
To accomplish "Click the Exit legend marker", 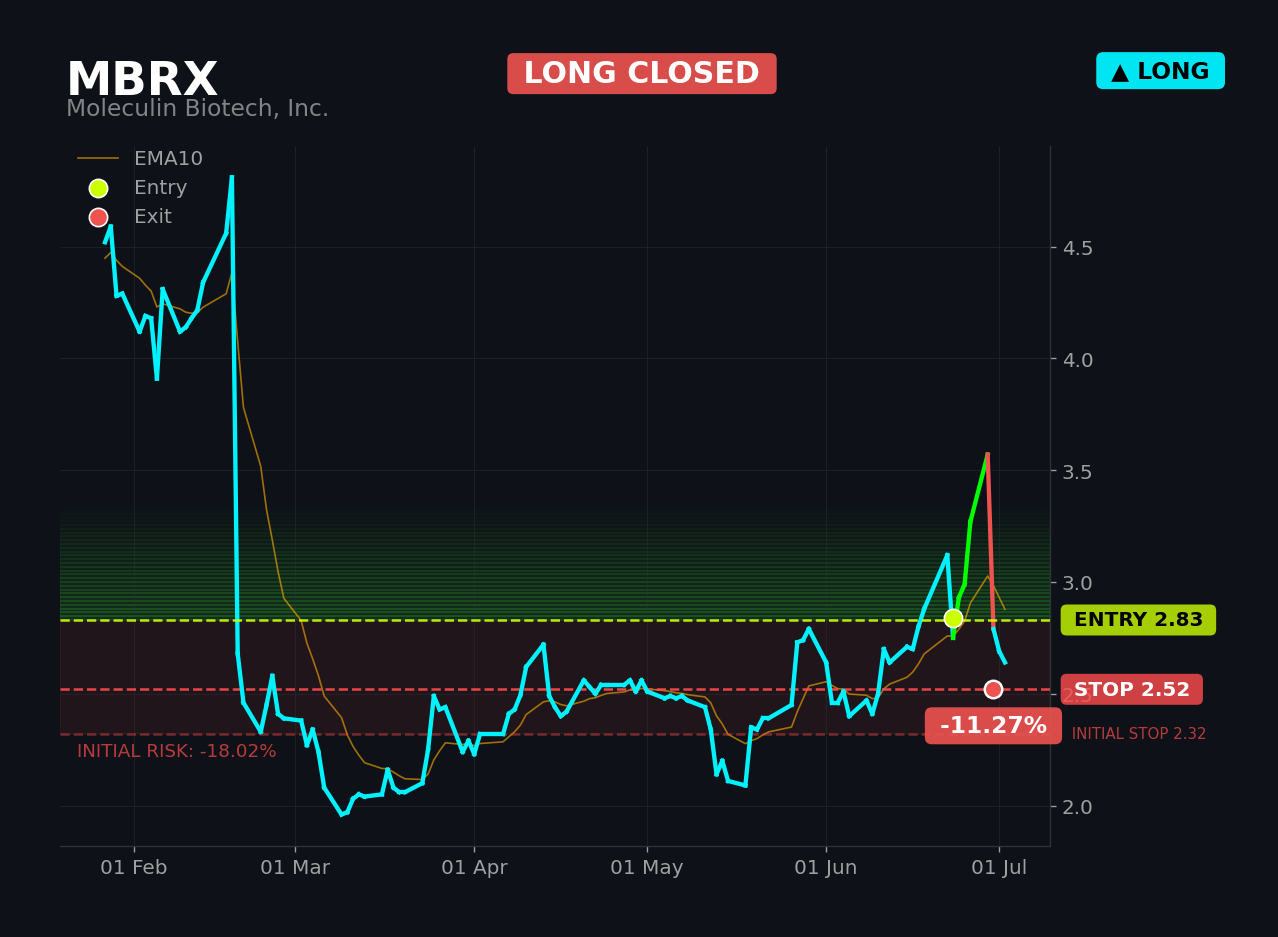I will 98,217.
